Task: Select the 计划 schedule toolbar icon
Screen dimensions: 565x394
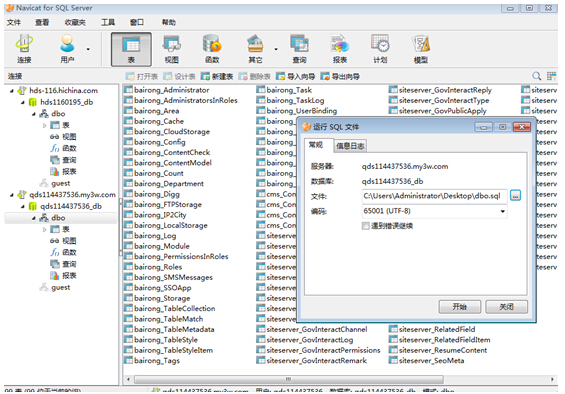Action: click(380, 49)
